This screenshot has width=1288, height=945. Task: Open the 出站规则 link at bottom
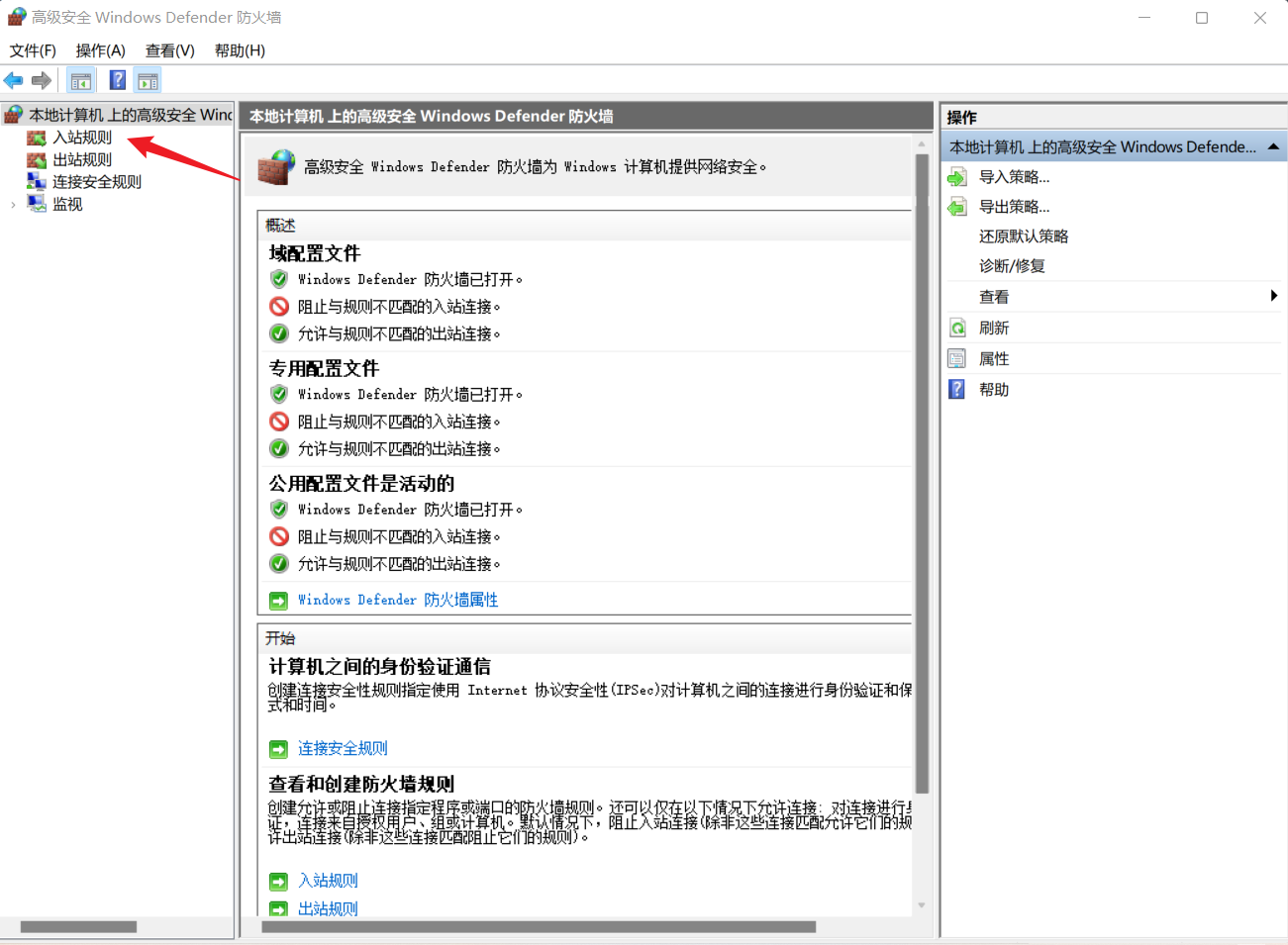[x=328, y=908]
